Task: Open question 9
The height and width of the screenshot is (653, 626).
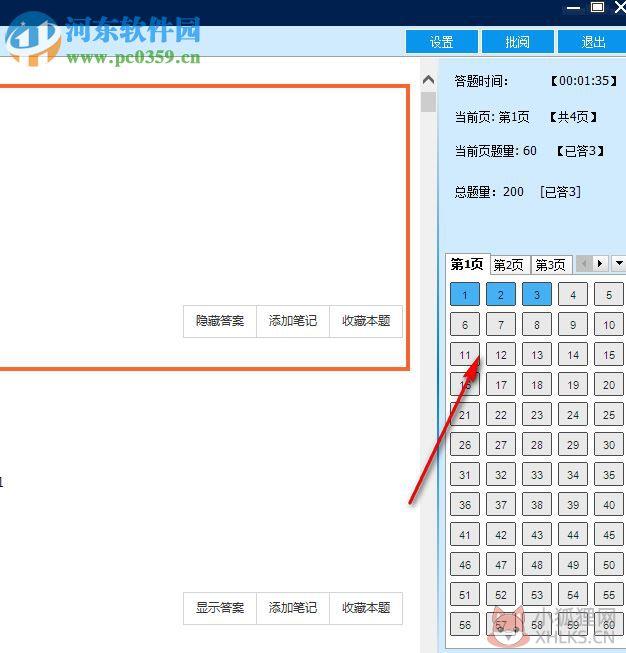Action: coord(573,325)
